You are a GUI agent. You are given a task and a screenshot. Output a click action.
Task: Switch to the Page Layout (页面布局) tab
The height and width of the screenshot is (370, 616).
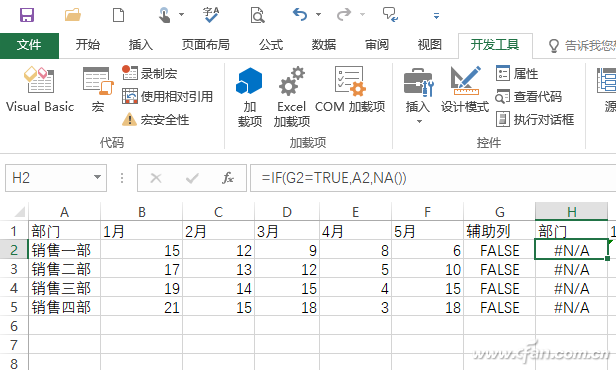pyautogui.click(x=205, y=45)
